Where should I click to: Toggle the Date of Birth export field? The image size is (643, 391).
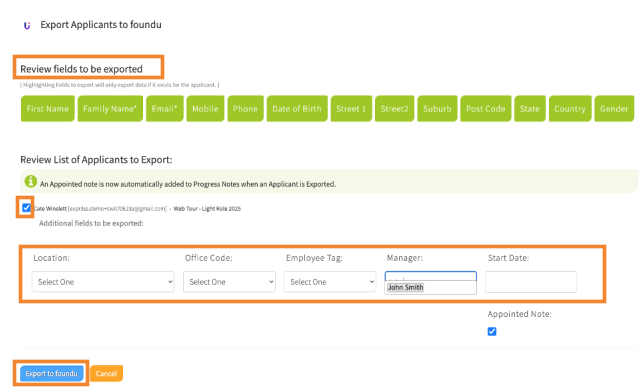pos(297,109)
